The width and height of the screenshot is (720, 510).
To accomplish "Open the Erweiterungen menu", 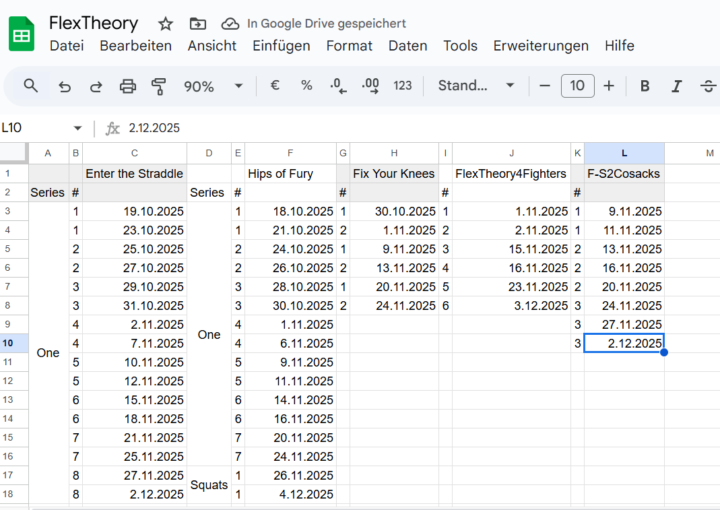I will pos(540,46).
